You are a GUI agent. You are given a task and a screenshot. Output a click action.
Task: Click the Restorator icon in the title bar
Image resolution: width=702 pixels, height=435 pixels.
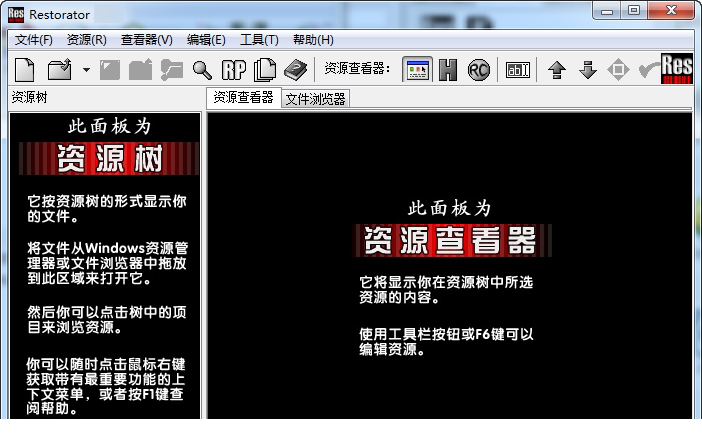16,14
